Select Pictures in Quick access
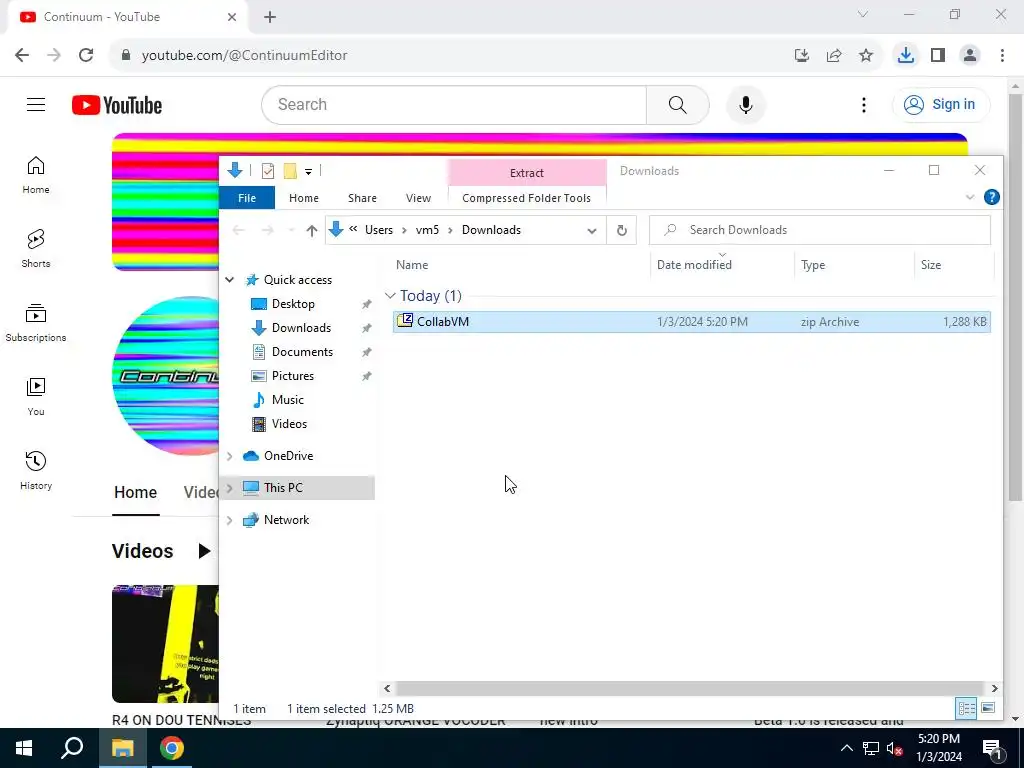Viewport: 1024px width, 768px height. coord(293,376)
